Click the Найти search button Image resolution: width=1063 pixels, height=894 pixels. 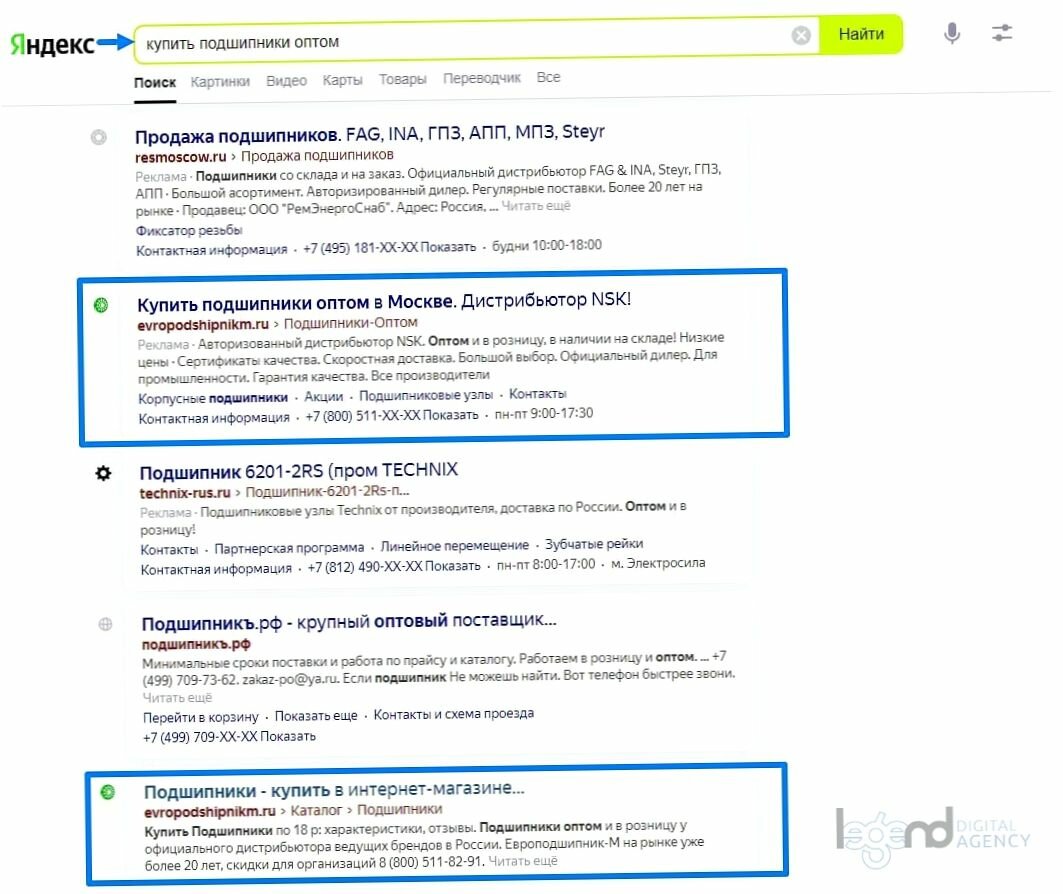(x=861, y=34)
